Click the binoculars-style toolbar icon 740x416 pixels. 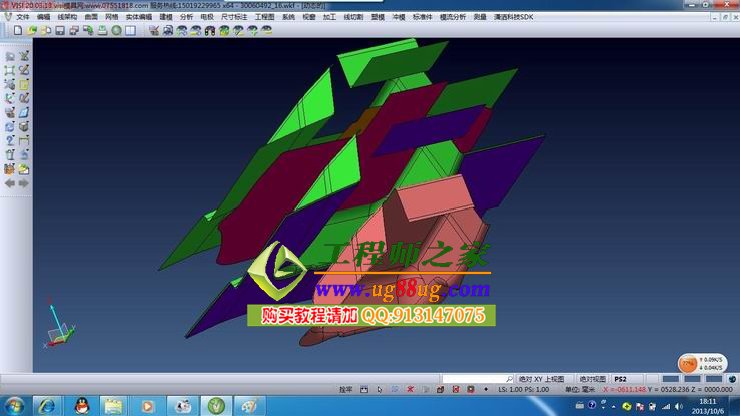pyautogui.click(x=210, y=31)
